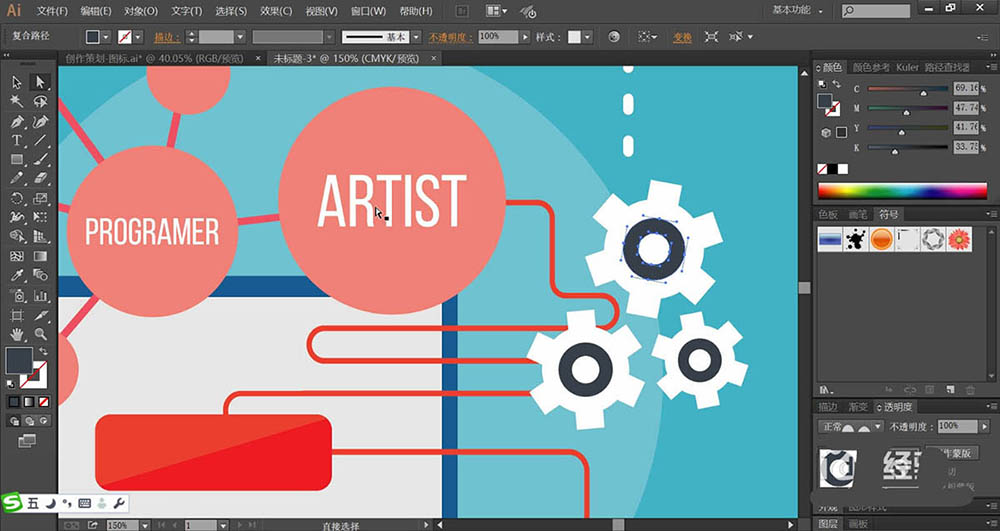Click the recolor artwork wheel icon
Image resolution: width=1000 pixels, height=531 pixels.
click(x=614, y=37)
